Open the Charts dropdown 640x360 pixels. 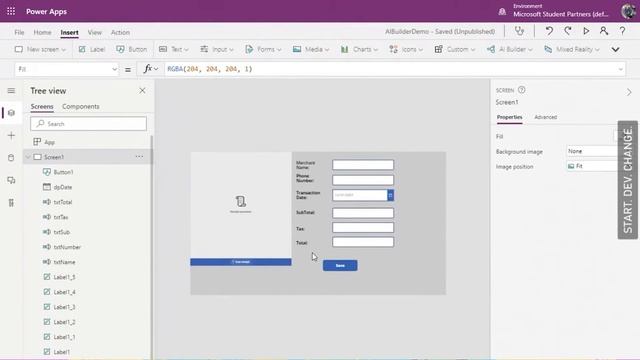point(359,49)
